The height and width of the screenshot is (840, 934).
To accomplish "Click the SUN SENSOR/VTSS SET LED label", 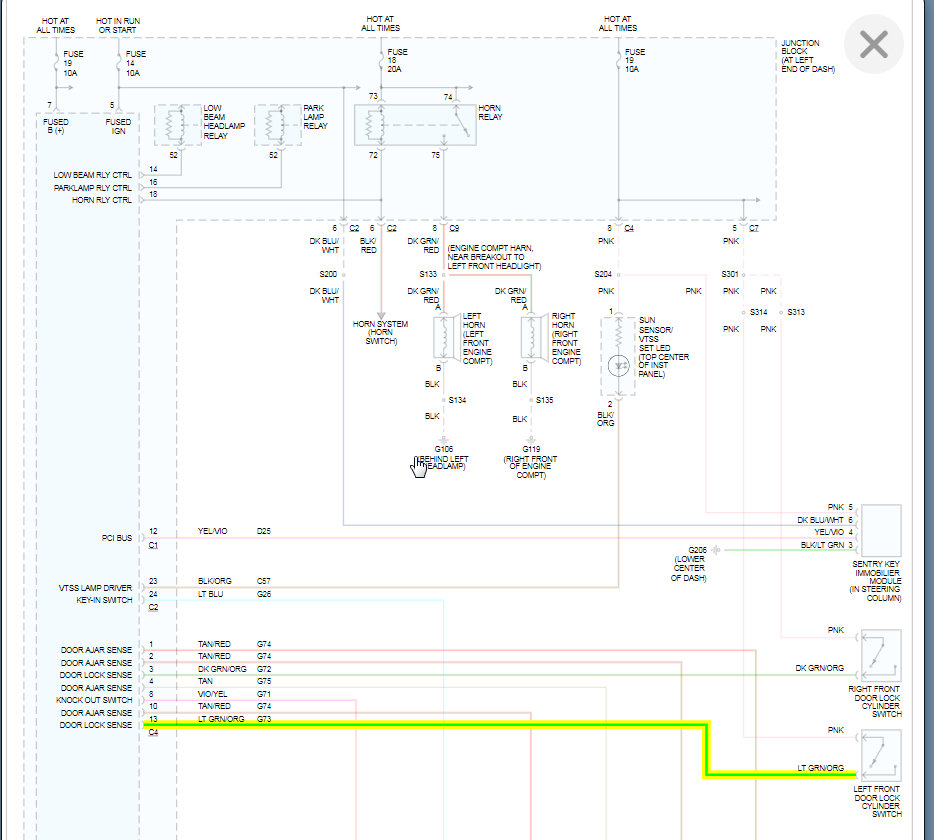I will 663,347.
